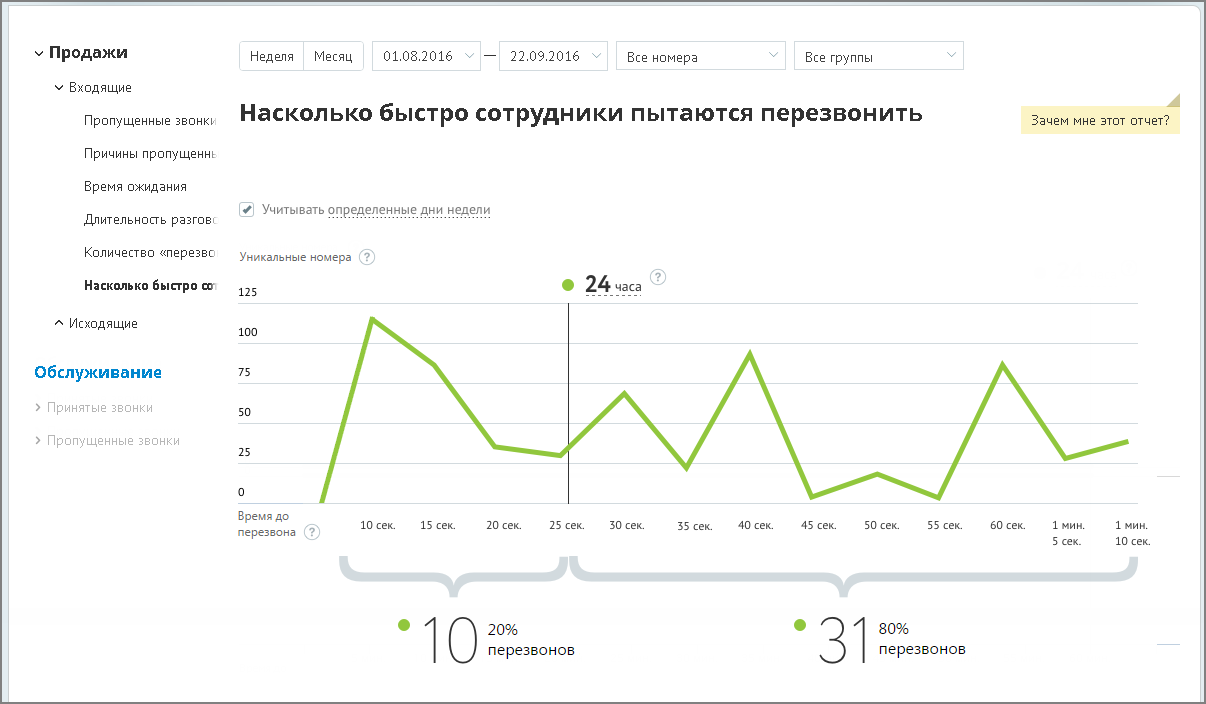Image resolution: width=1206 pixels, height=704 pixels.
Task: Open Все группы dropdown
Action: pyautogui.click(x=879, y=57)
